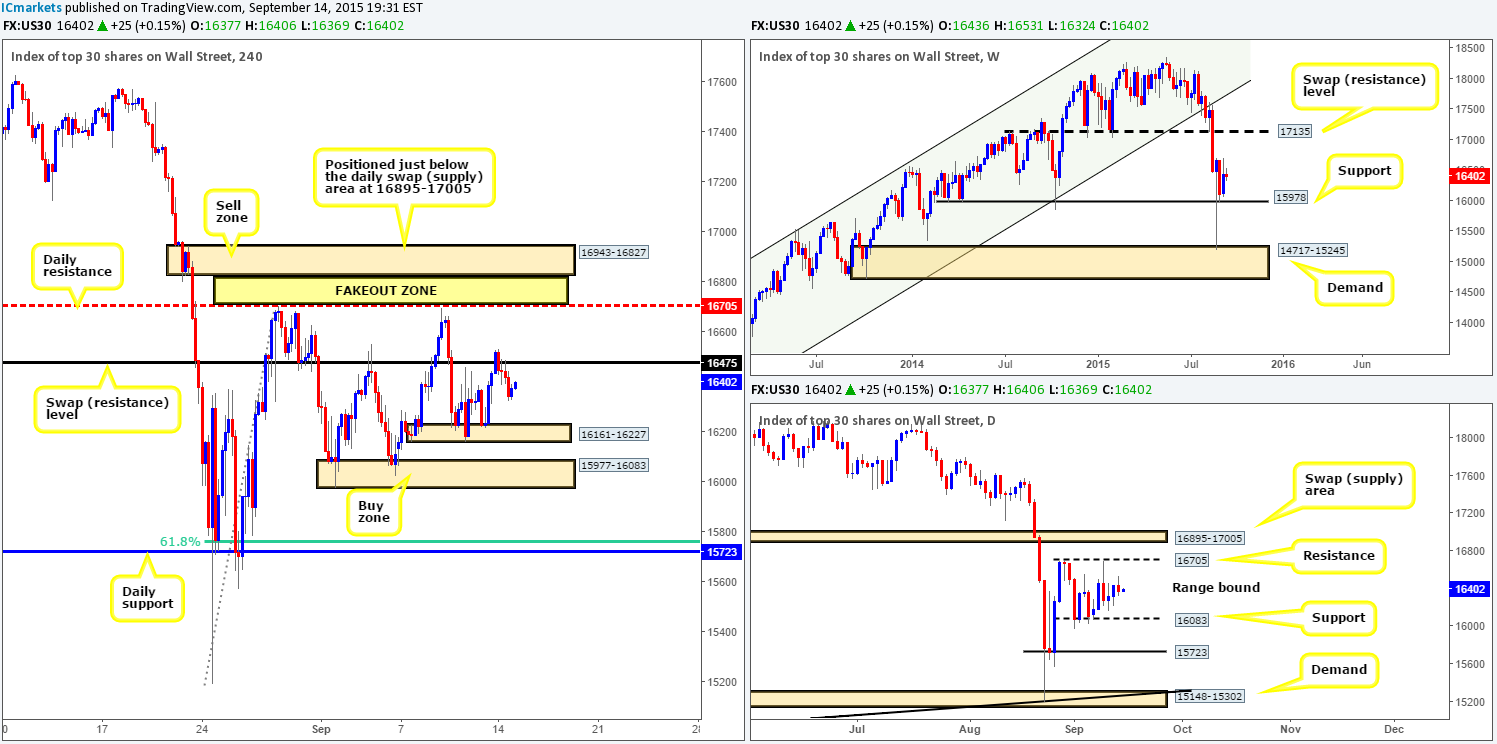The image size is (1497, 744).
Task: Click the red 16402 price tag on weekly chart
Action: click(x=1468, y=176)
